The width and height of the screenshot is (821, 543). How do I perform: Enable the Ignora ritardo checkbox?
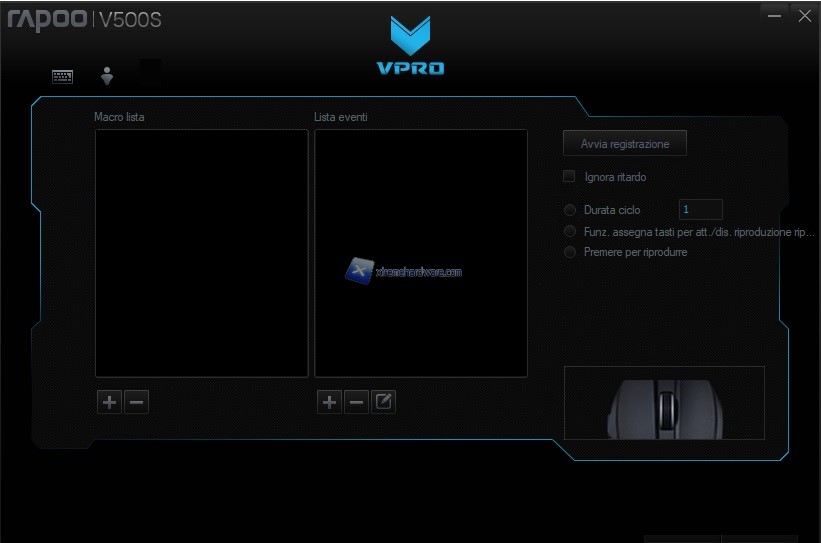pos(569,177)
